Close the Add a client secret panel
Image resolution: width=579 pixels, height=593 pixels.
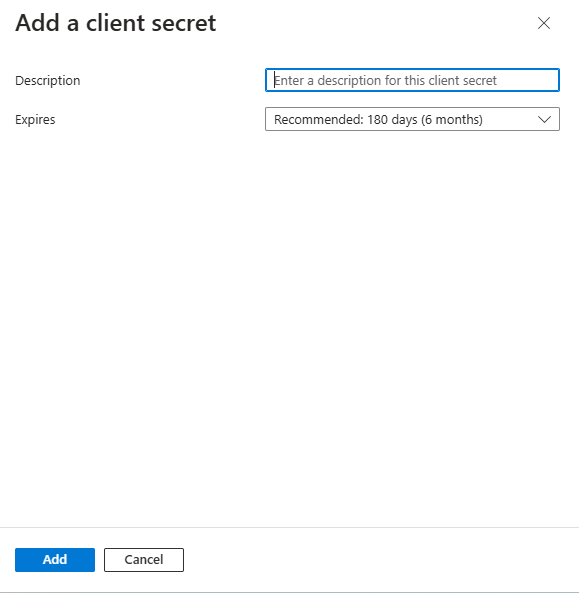544,23
